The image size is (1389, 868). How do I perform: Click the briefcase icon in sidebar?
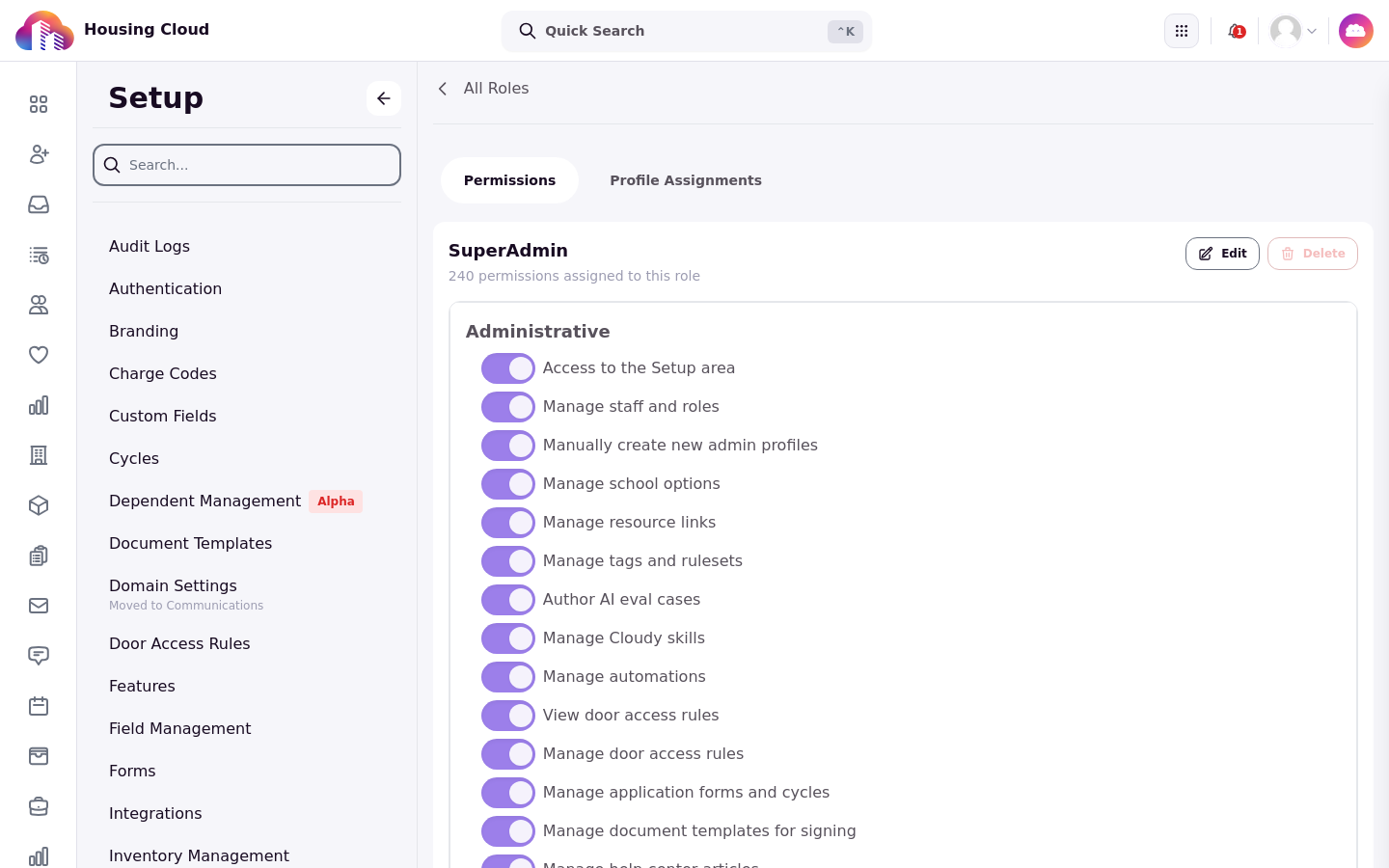[x=39, y=806]
